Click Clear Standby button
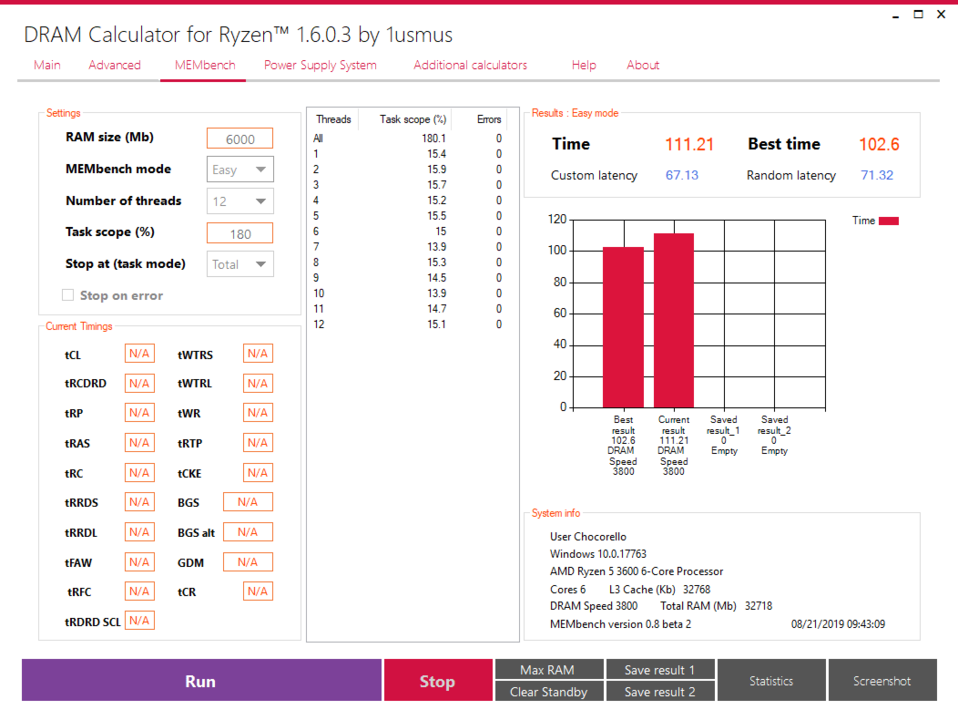 549,691
